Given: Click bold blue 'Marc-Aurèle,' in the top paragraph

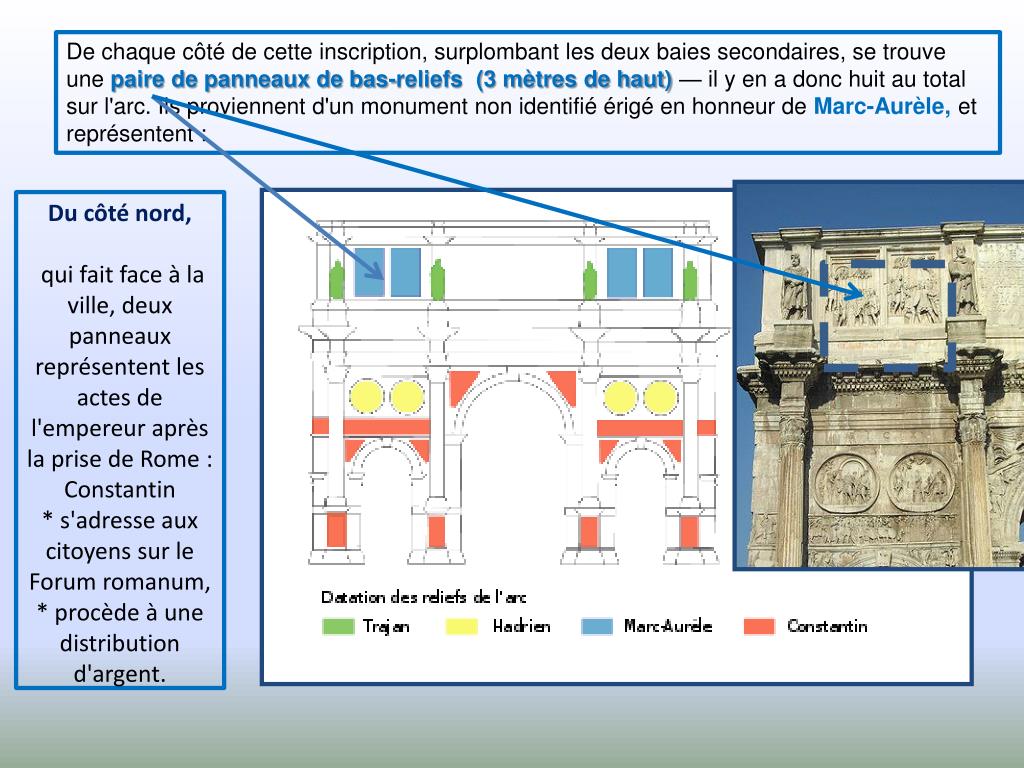Looking at the screenshot, I should click(882, 106).
